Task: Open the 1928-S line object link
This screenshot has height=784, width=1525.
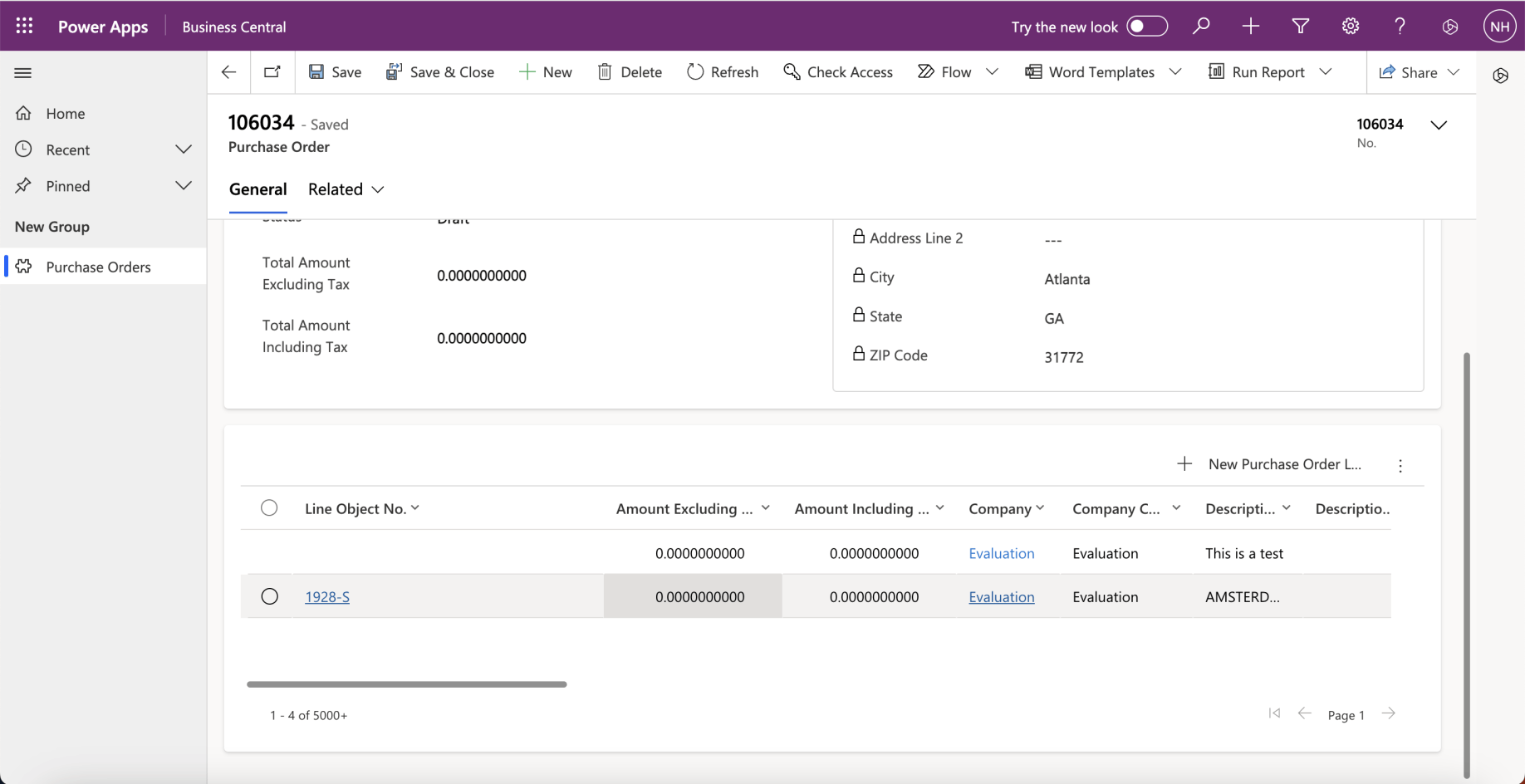Action: 327,597
